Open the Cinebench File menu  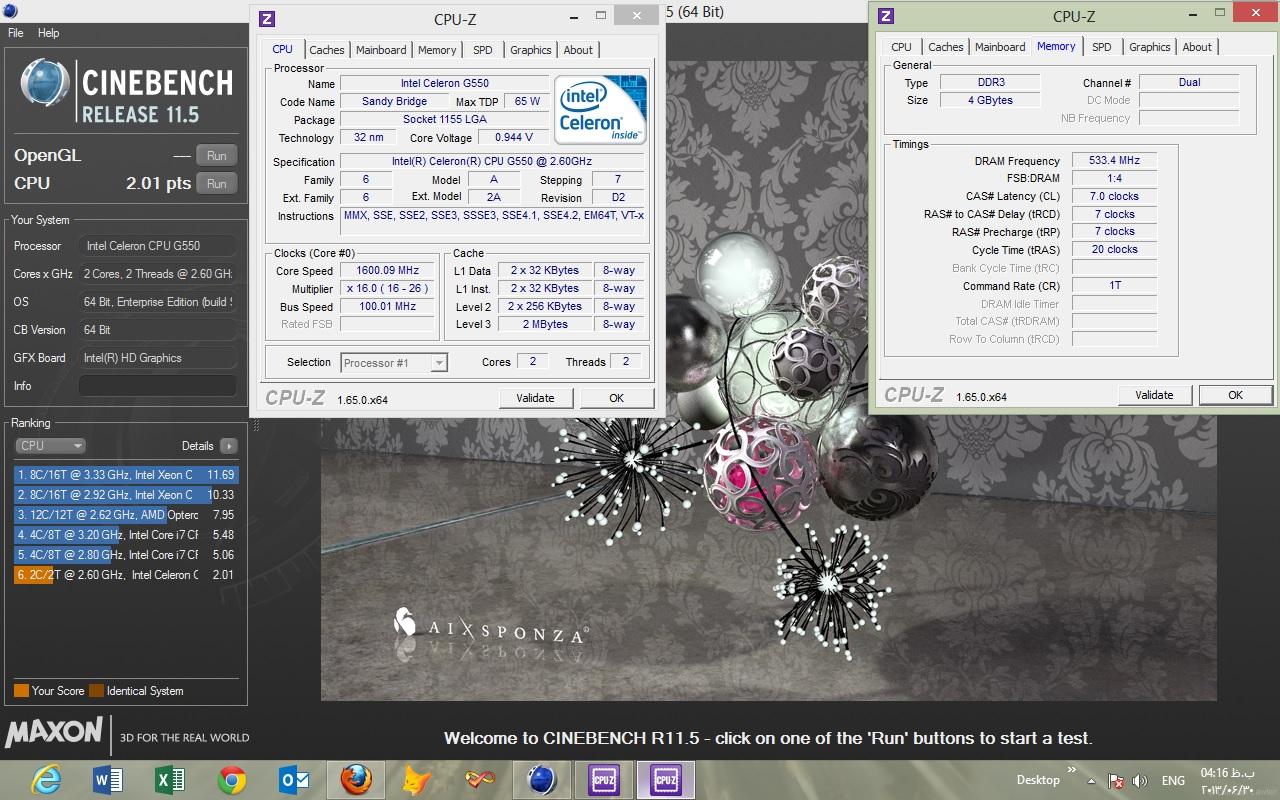tap(16, 33)
